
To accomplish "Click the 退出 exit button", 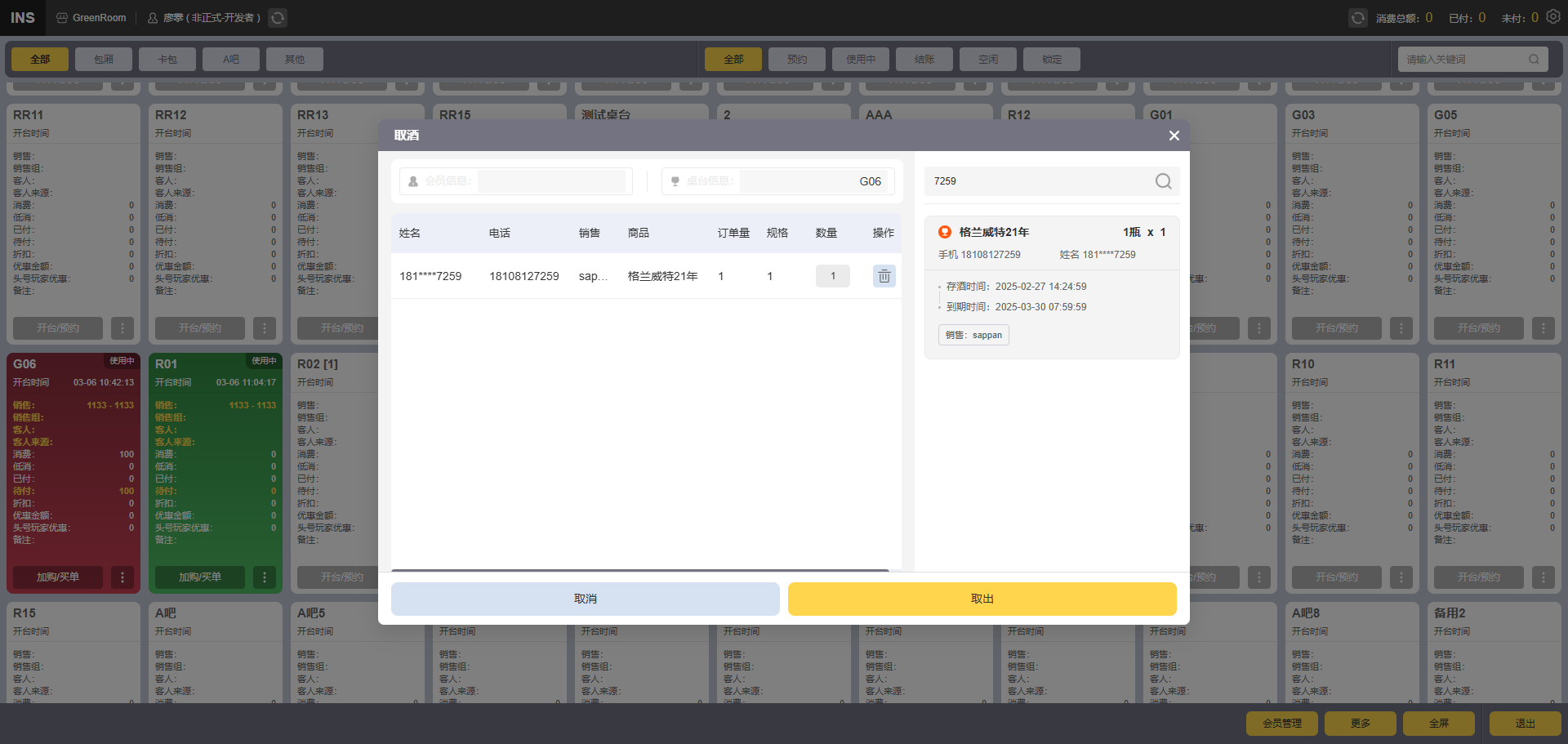I will [1526, 724].
